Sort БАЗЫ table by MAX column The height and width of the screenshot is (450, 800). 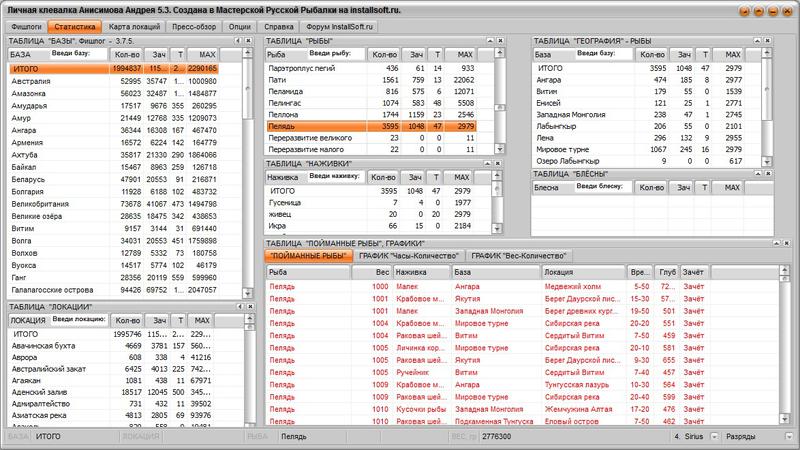[208, 54]
